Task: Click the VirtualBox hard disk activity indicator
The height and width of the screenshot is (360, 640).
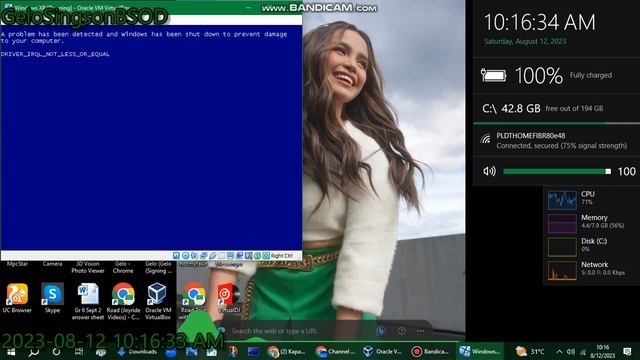Action: (x=176, y=256)
